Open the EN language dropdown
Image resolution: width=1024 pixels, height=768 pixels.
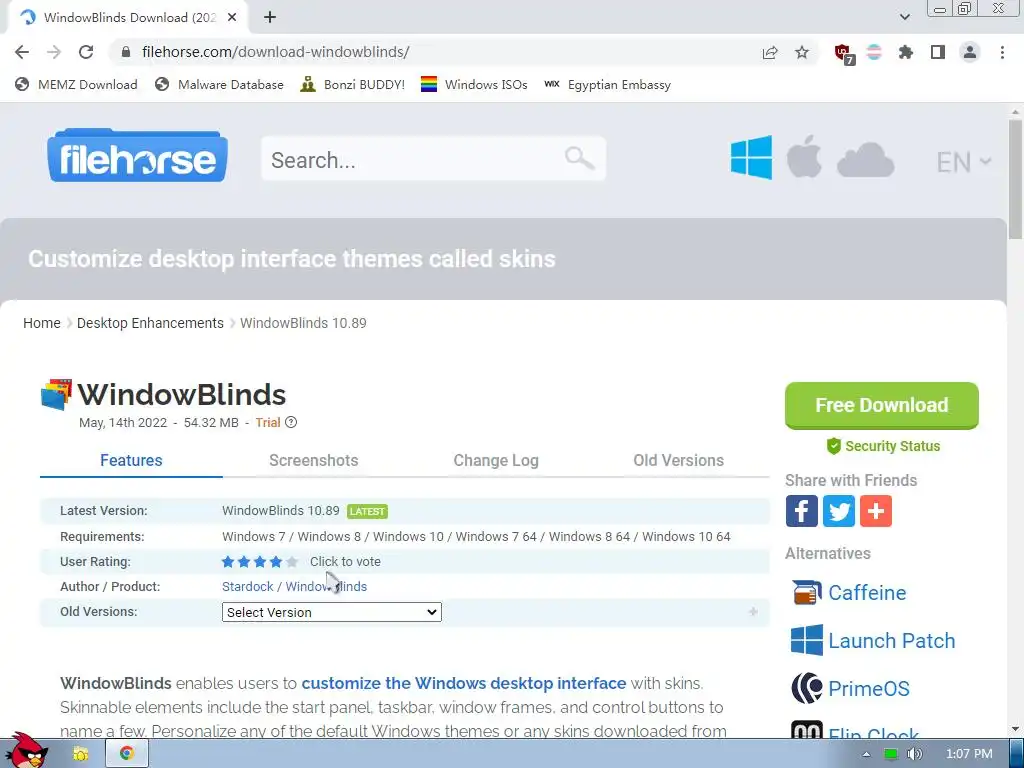(x=963, y=162)
